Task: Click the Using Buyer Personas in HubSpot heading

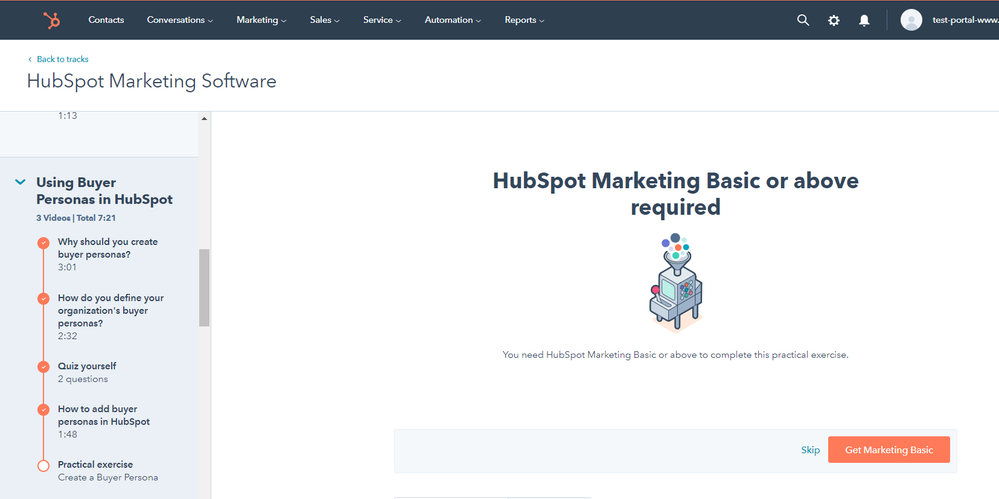Action: (104, 191)
